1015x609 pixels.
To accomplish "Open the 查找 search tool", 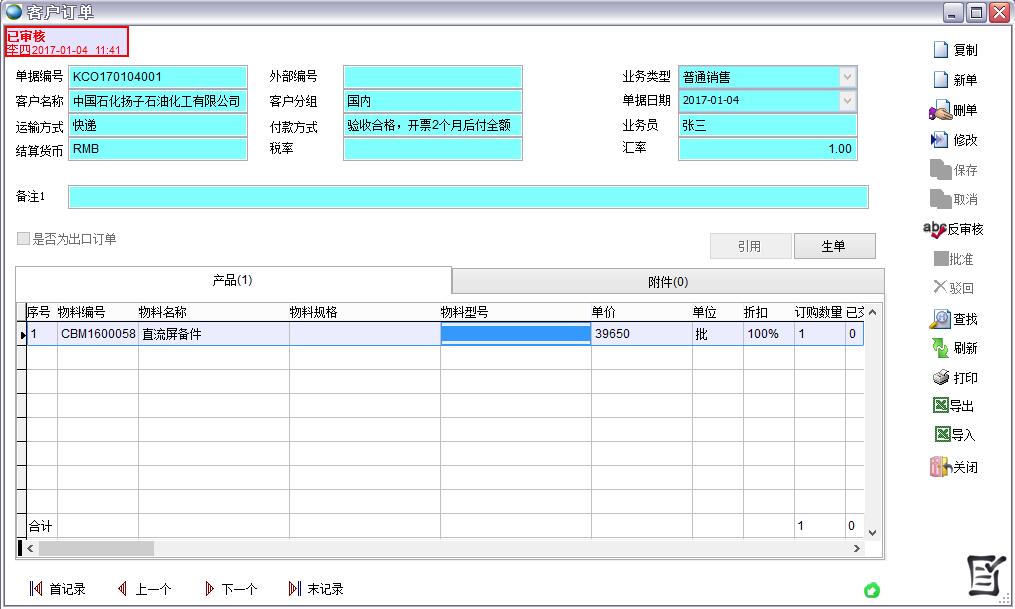I will 940,319.
